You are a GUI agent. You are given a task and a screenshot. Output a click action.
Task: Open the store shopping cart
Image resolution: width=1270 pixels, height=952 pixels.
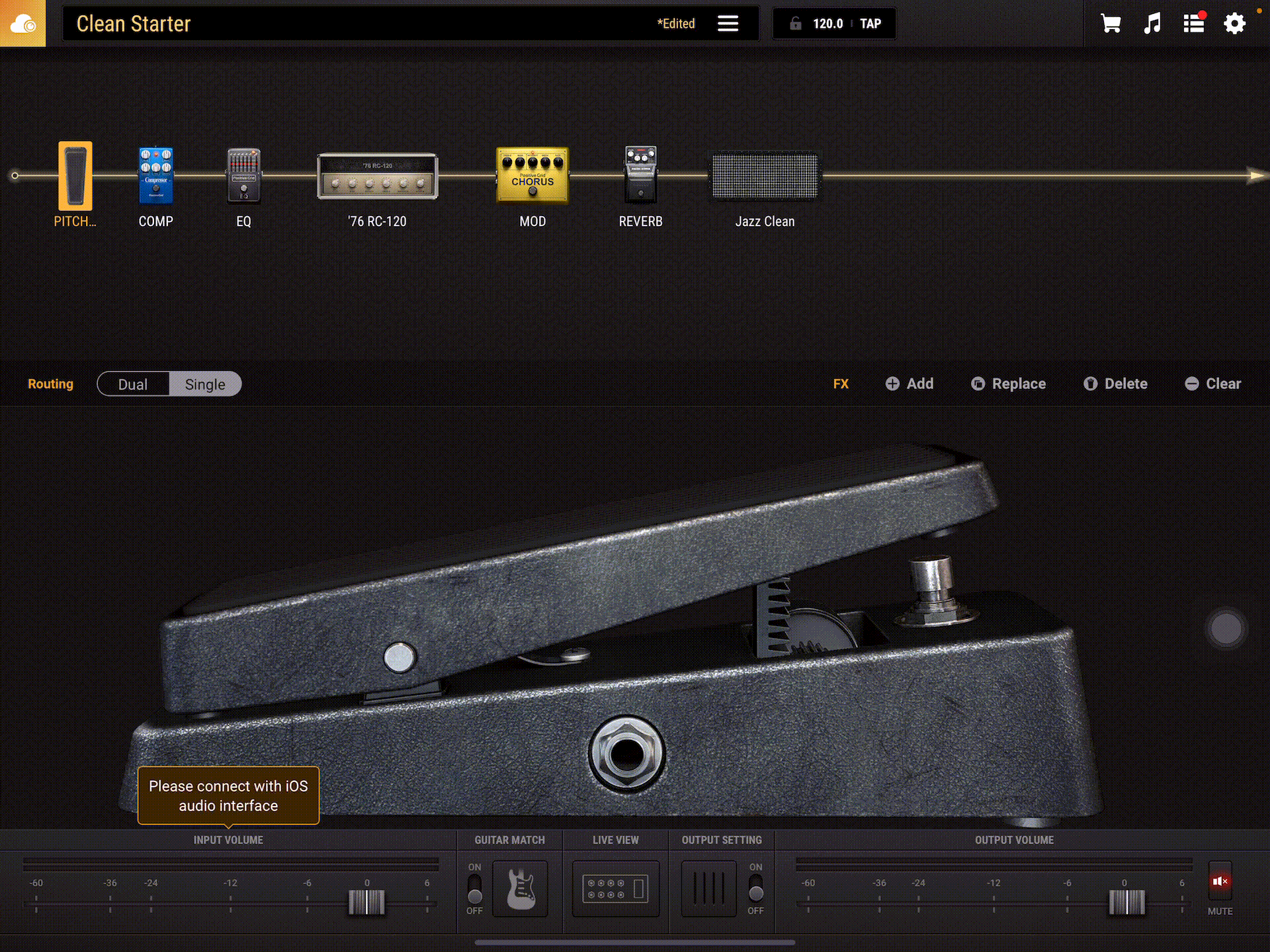pyautogui.click(x=1111, y=24)
